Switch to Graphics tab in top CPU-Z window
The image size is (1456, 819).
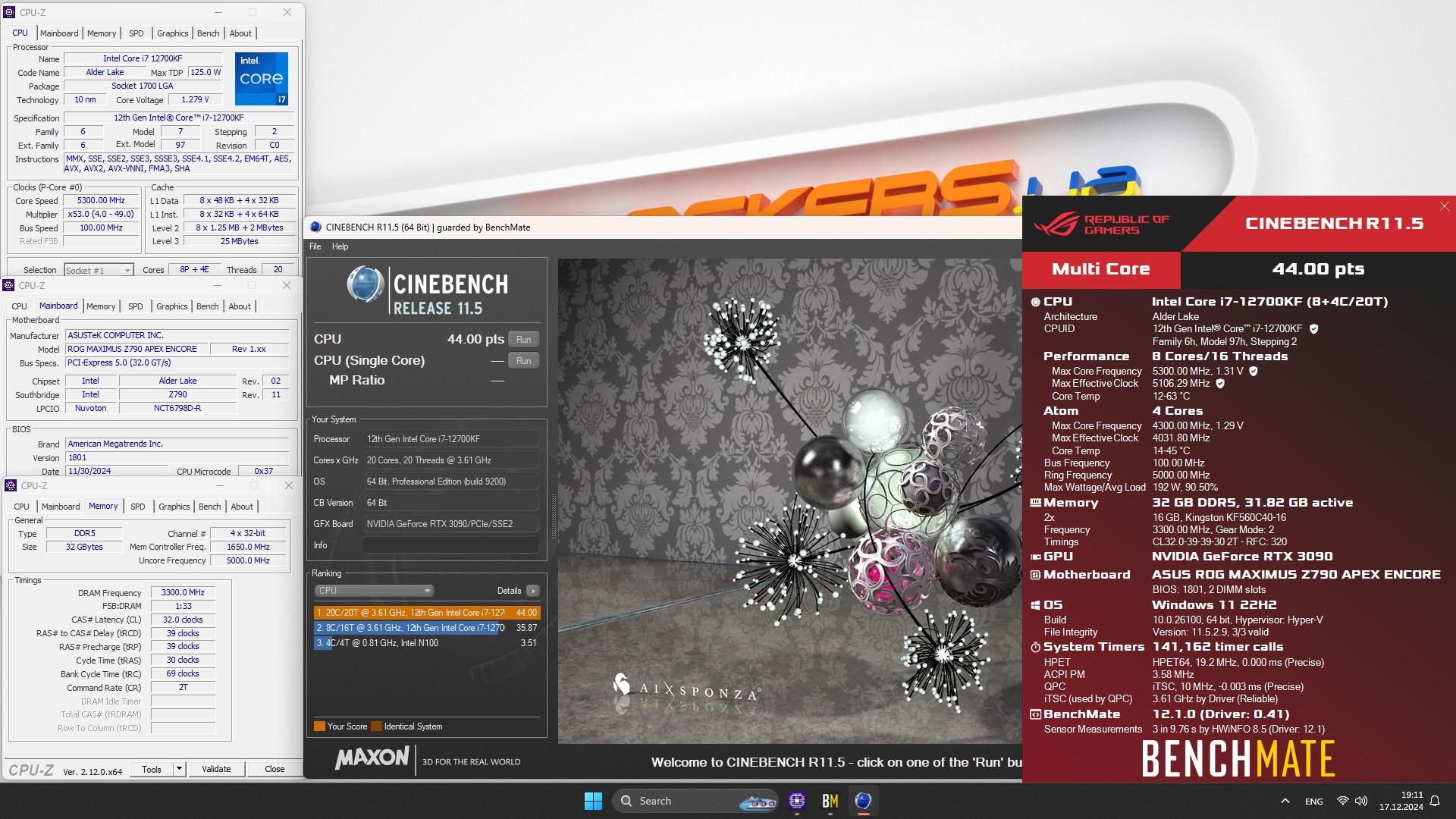[173, 33]
